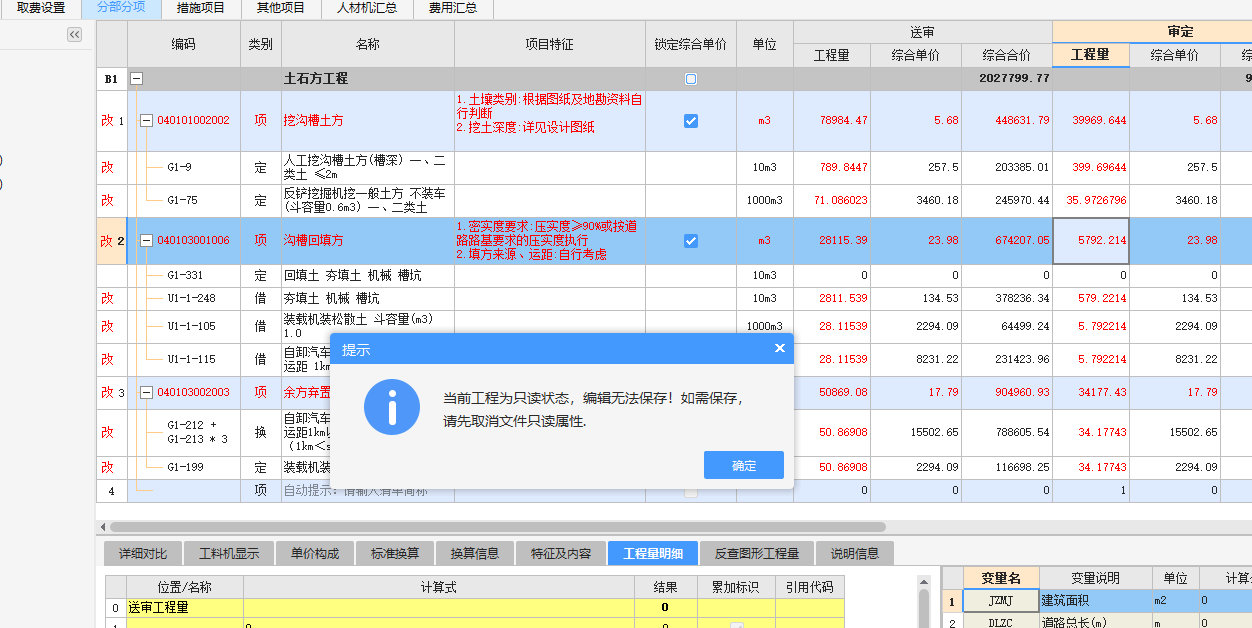The image size is (1252, 628).
Task: Open the 详细对比 bottom tab
Action: (x=143, y=553)
